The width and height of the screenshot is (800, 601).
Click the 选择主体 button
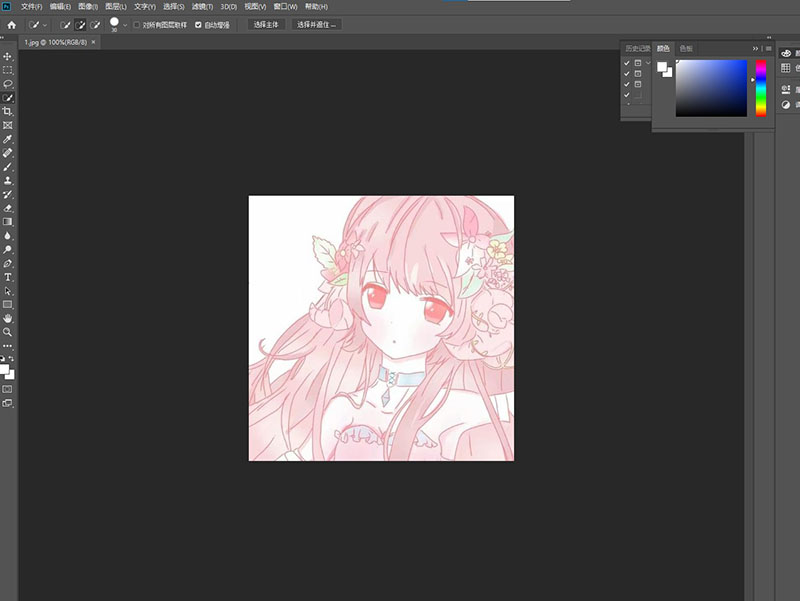[x=266, y=24]
